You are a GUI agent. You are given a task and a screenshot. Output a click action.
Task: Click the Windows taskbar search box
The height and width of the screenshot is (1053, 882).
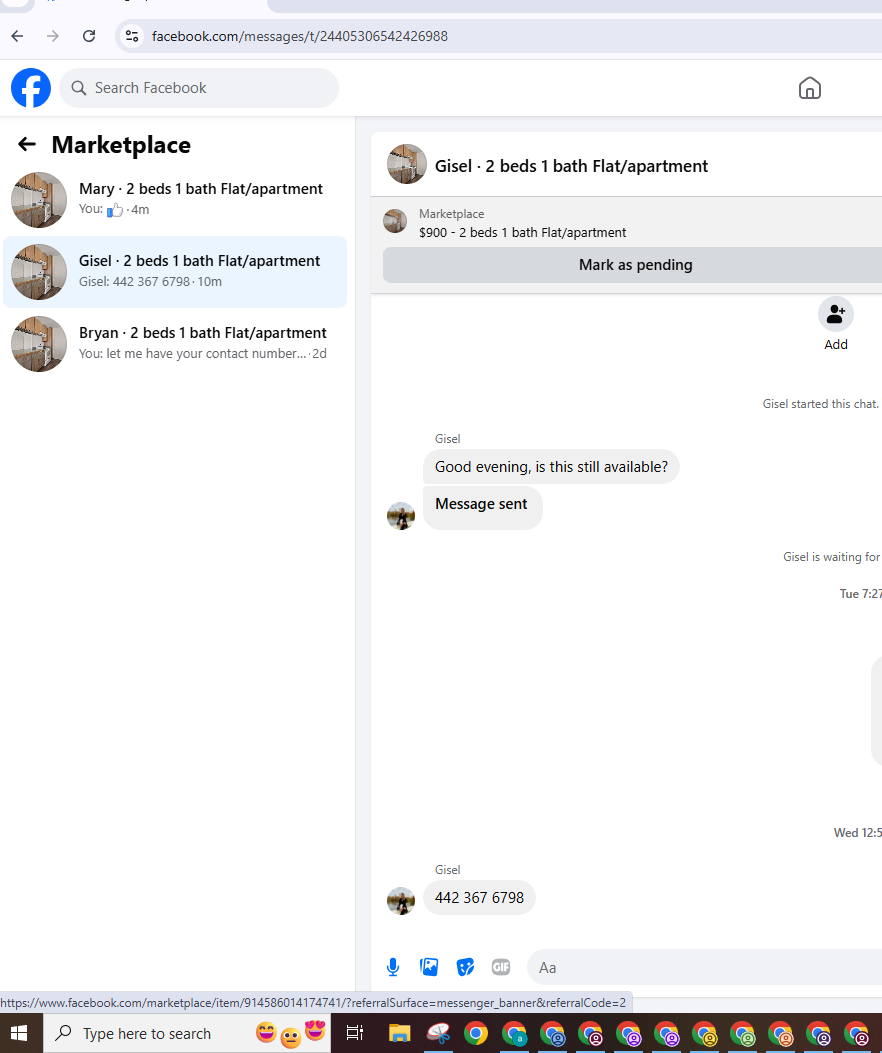(187, 1033)
